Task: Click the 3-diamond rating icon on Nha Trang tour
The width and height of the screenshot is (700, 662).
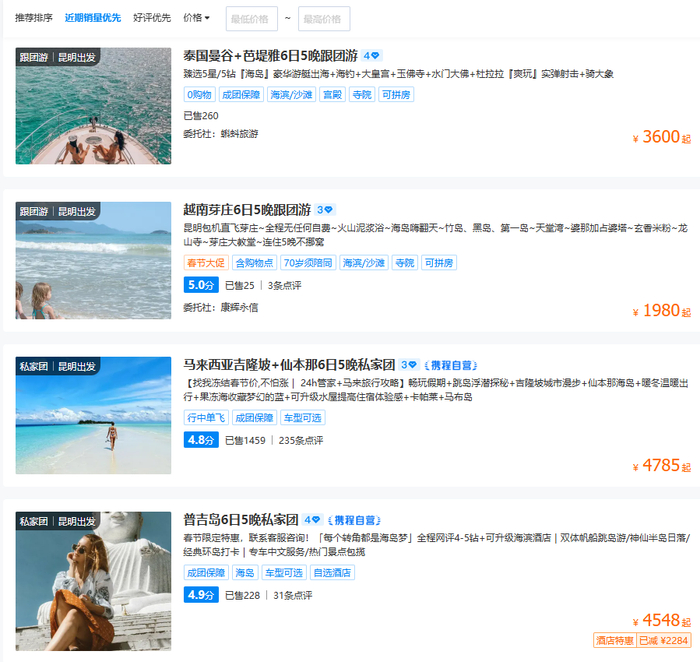Action: (x=325, y=210)
